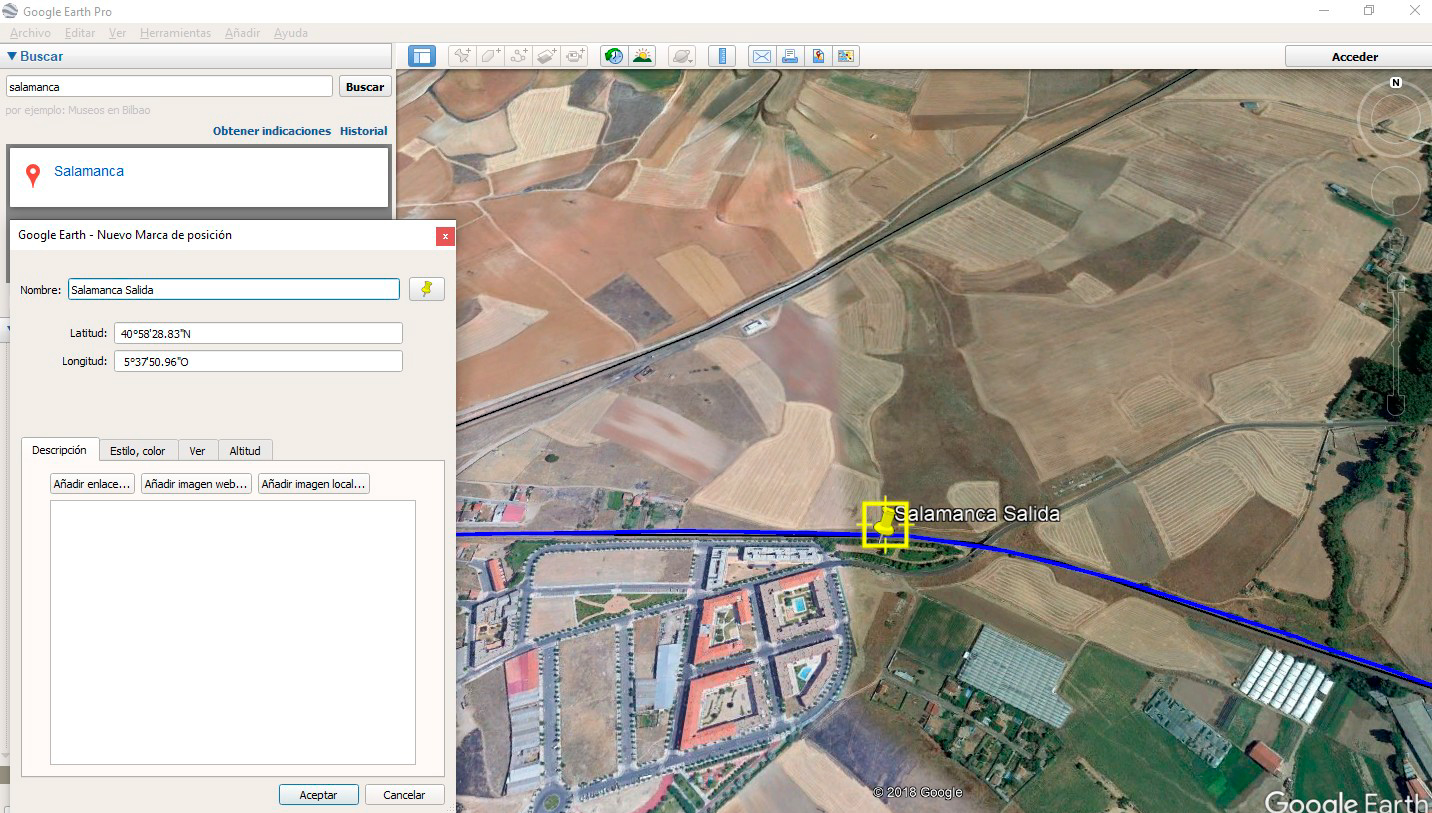The width and height of the screenshot is (1432, 813).
Task: Click the Email envelope icon
Action: coord(762,56)
